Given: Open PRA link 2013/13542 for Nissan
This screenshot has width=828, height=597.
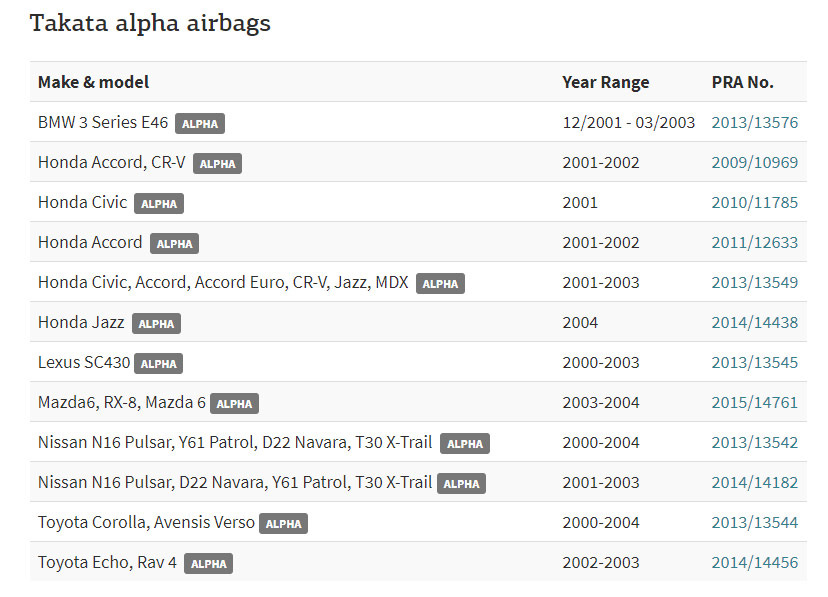Looking at the screenshot, I should (x=755, y=443).
